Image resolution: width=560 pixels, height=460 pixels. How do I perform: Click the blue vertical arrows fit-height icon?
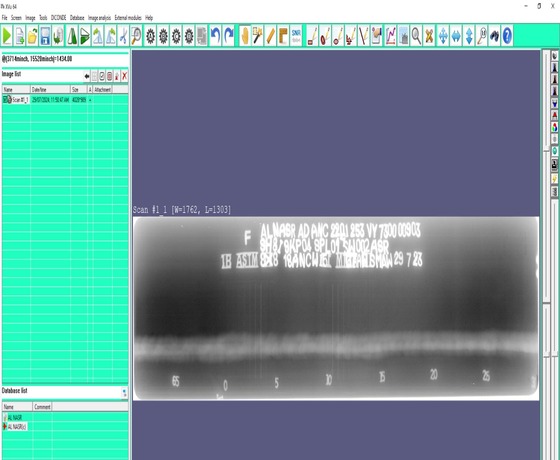pyautogui.click(x=469, y=36)
